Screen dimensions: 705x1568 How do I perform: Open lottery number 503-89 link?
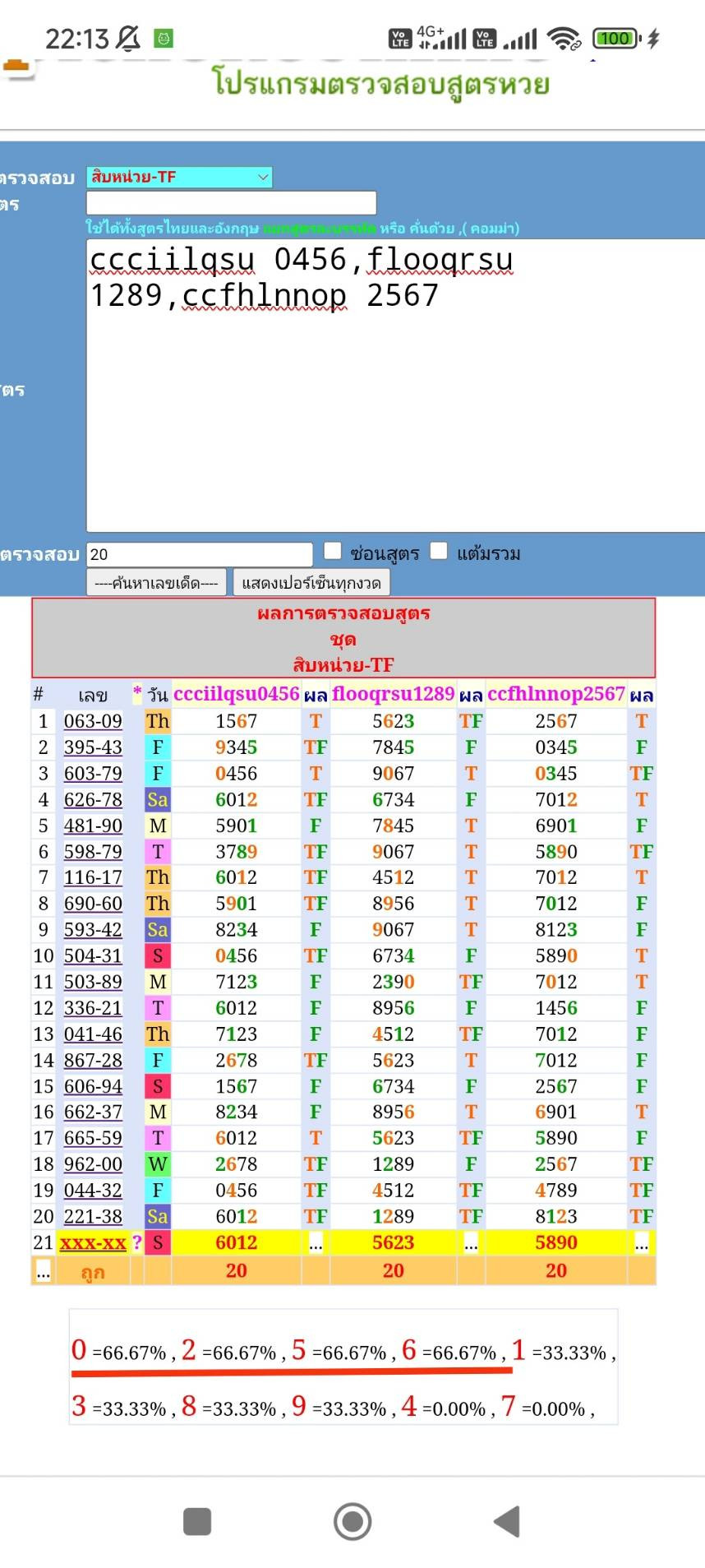click(93, 982)
